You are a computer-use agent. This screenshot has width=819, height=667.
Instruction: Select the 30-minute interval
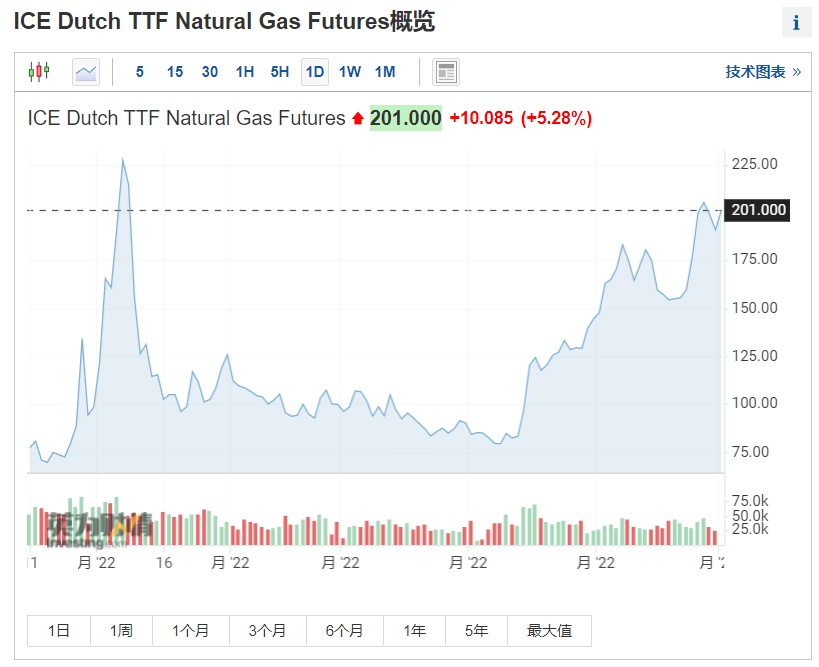[x=210, y=72]
